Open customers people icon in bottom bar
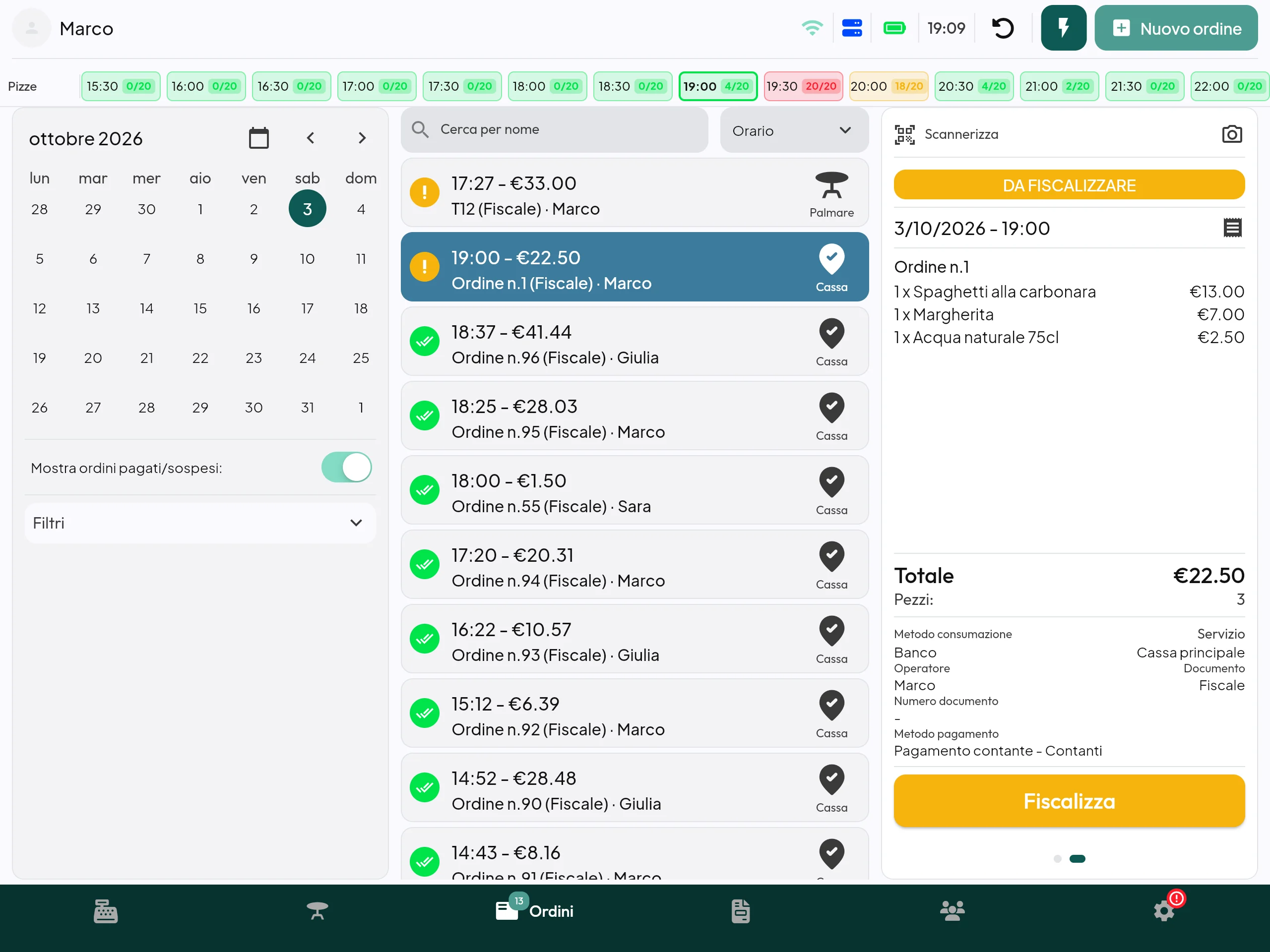The height and width of the screenshot is (952, 1270). tap(952, 911)
